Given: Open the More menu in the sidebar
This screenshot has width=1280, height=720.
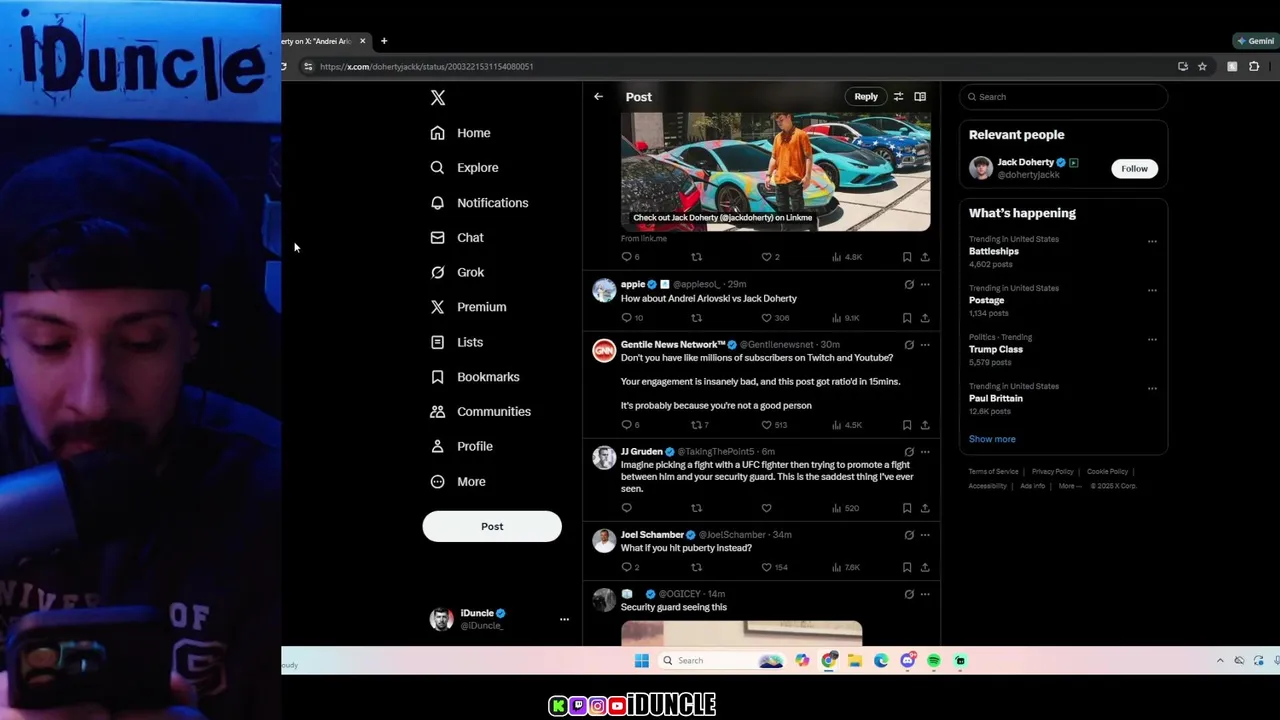Looking at the screenshot, I should 458,481.
